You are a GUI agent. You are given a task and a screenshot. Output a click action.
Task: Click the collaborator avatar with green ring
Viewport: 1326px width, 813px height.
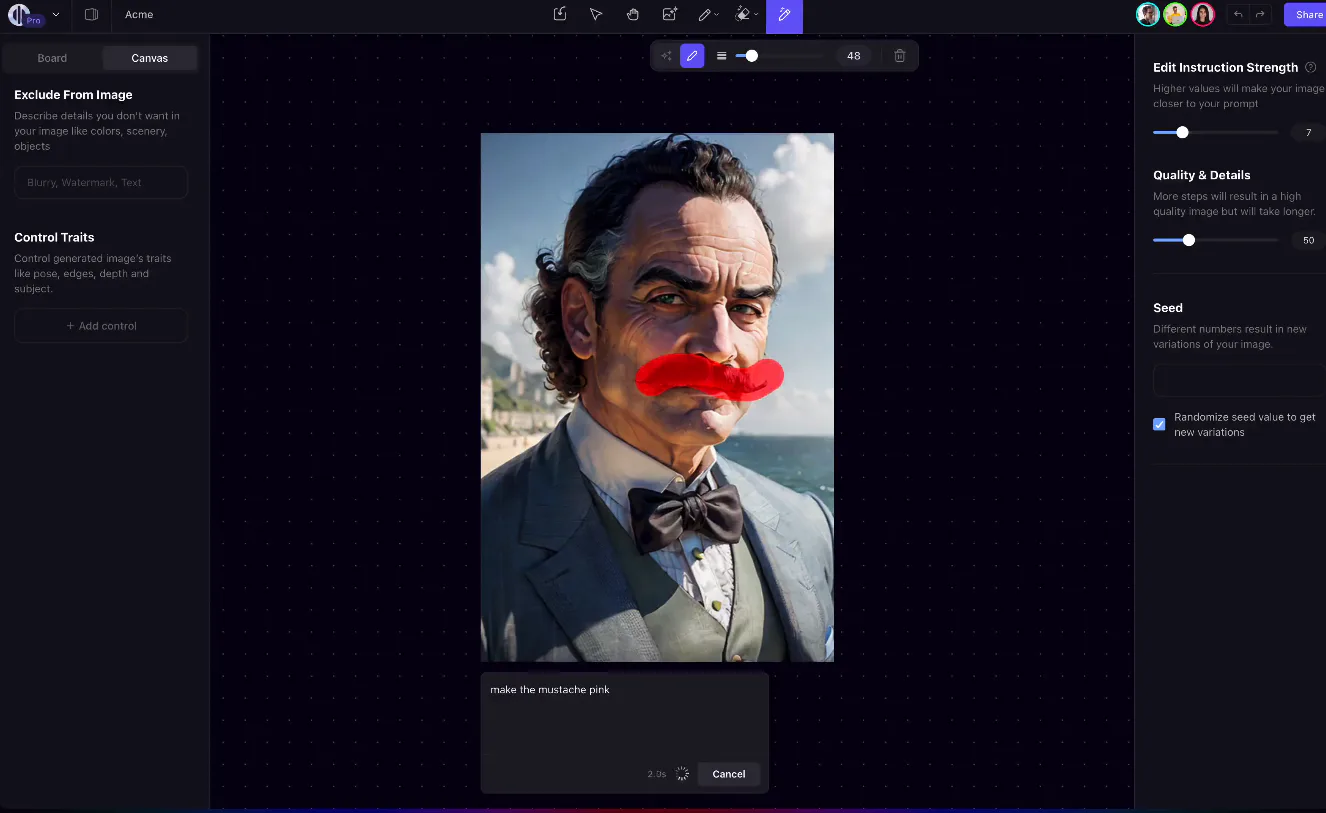coord(1175,15)
